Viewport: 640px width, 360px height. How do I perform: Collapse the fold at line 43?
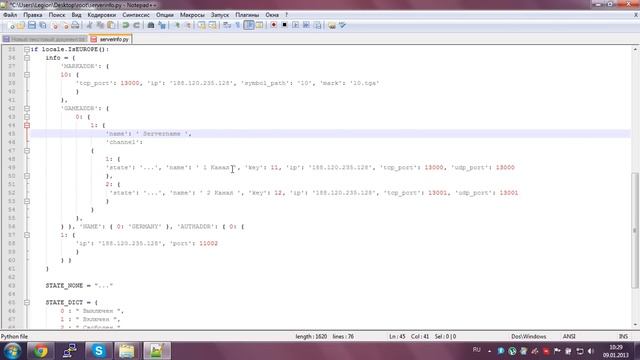coord(27,117)
